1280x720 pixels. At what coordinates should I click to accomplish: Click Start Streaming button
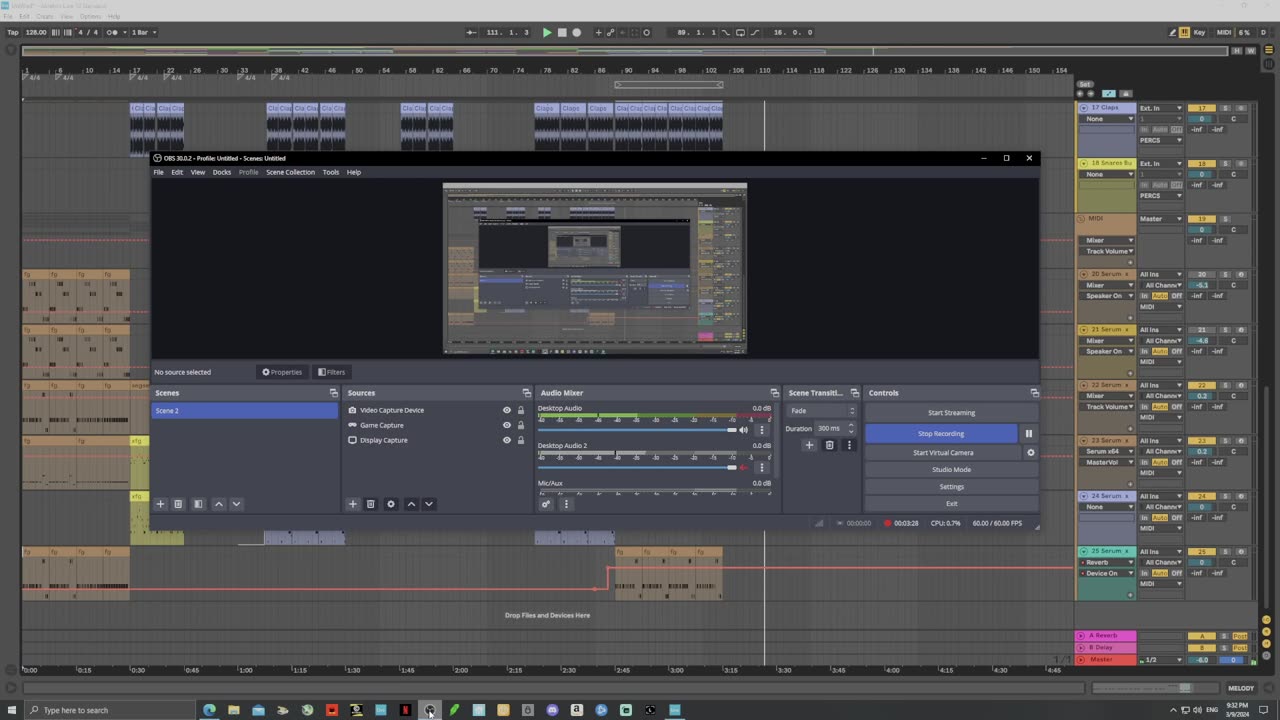pos(951,413)
